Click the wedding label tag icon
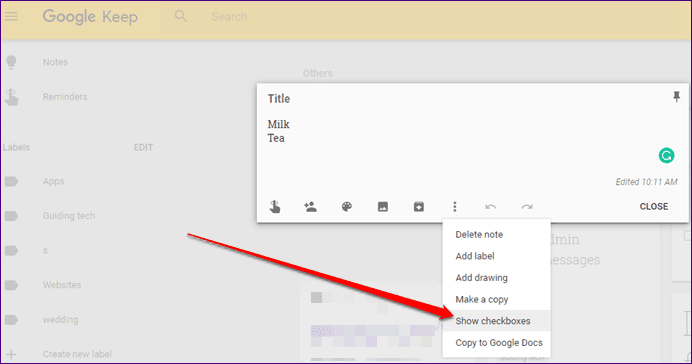The height and width of the screenshot is (364, 692). [x=11, y=319]
